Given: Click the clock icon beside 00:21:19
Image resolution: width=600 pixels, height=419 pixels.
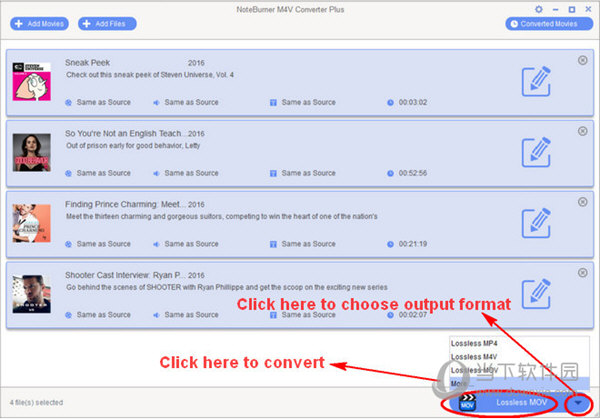Looking at the screenshot, I should click(390, 244).
